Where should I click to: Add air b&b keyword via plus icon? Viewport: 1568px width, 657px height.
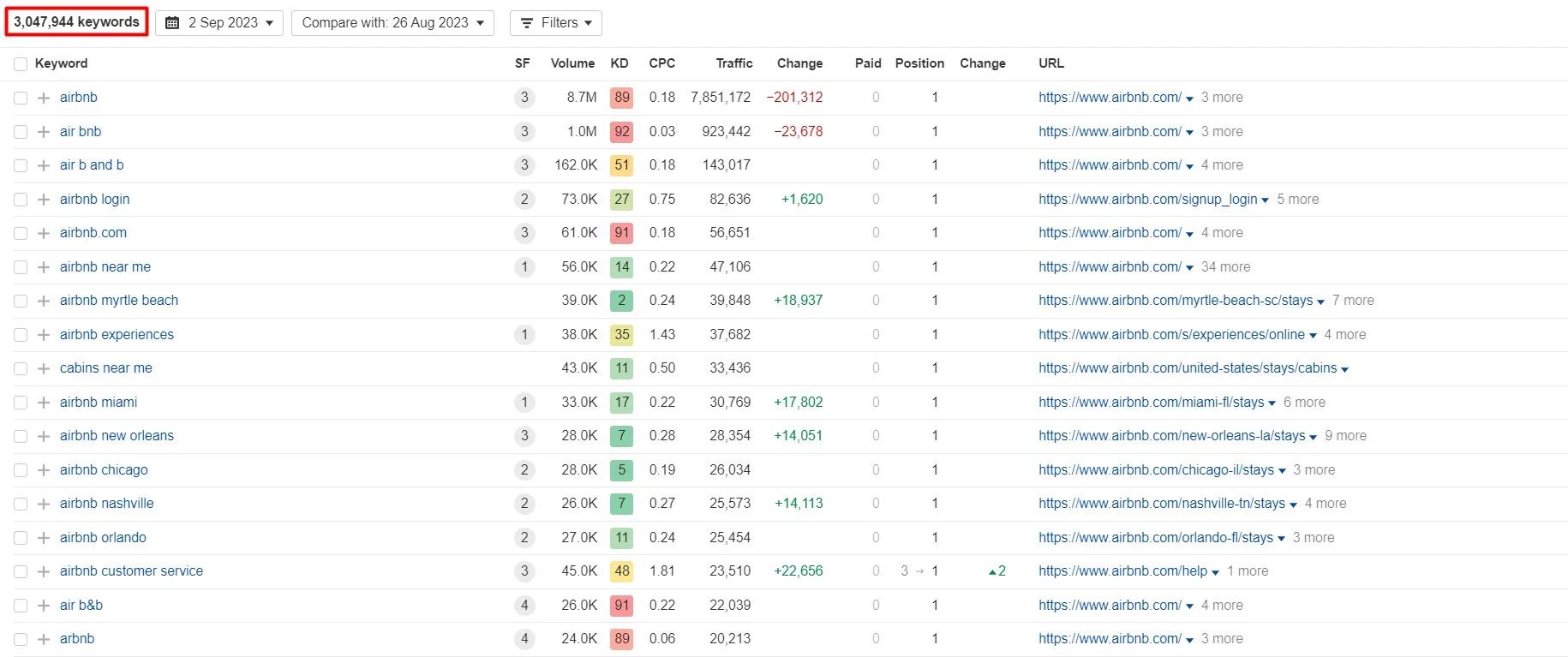44,606
